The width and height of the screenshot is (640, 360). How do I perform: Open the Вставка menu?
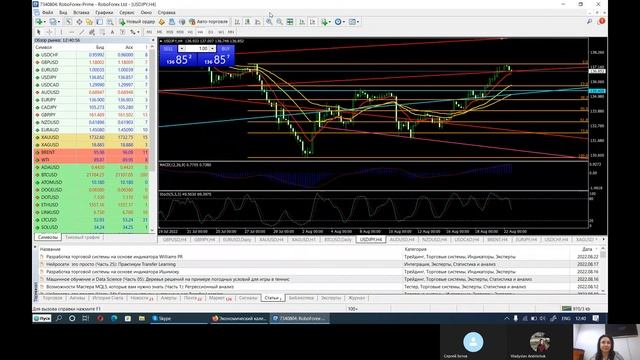(81, 13)
